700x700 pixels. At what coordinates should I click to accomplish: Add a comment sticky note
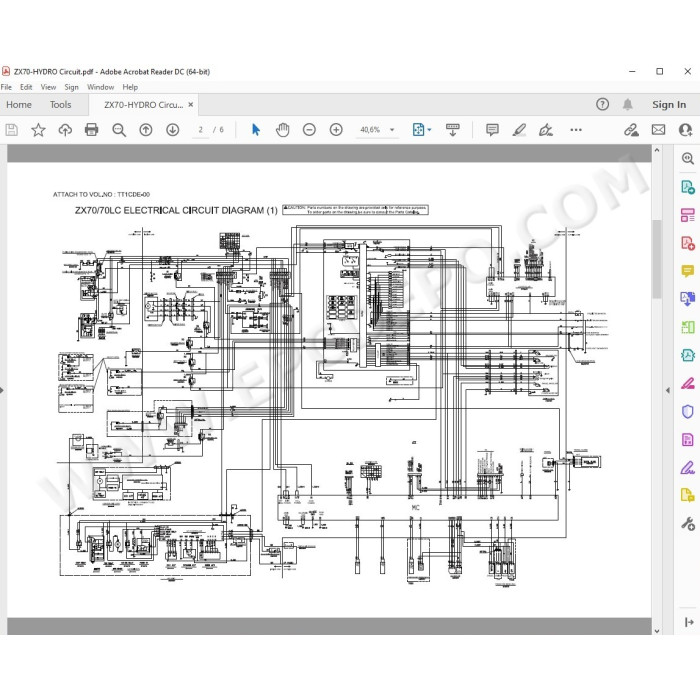pos(492,130)
